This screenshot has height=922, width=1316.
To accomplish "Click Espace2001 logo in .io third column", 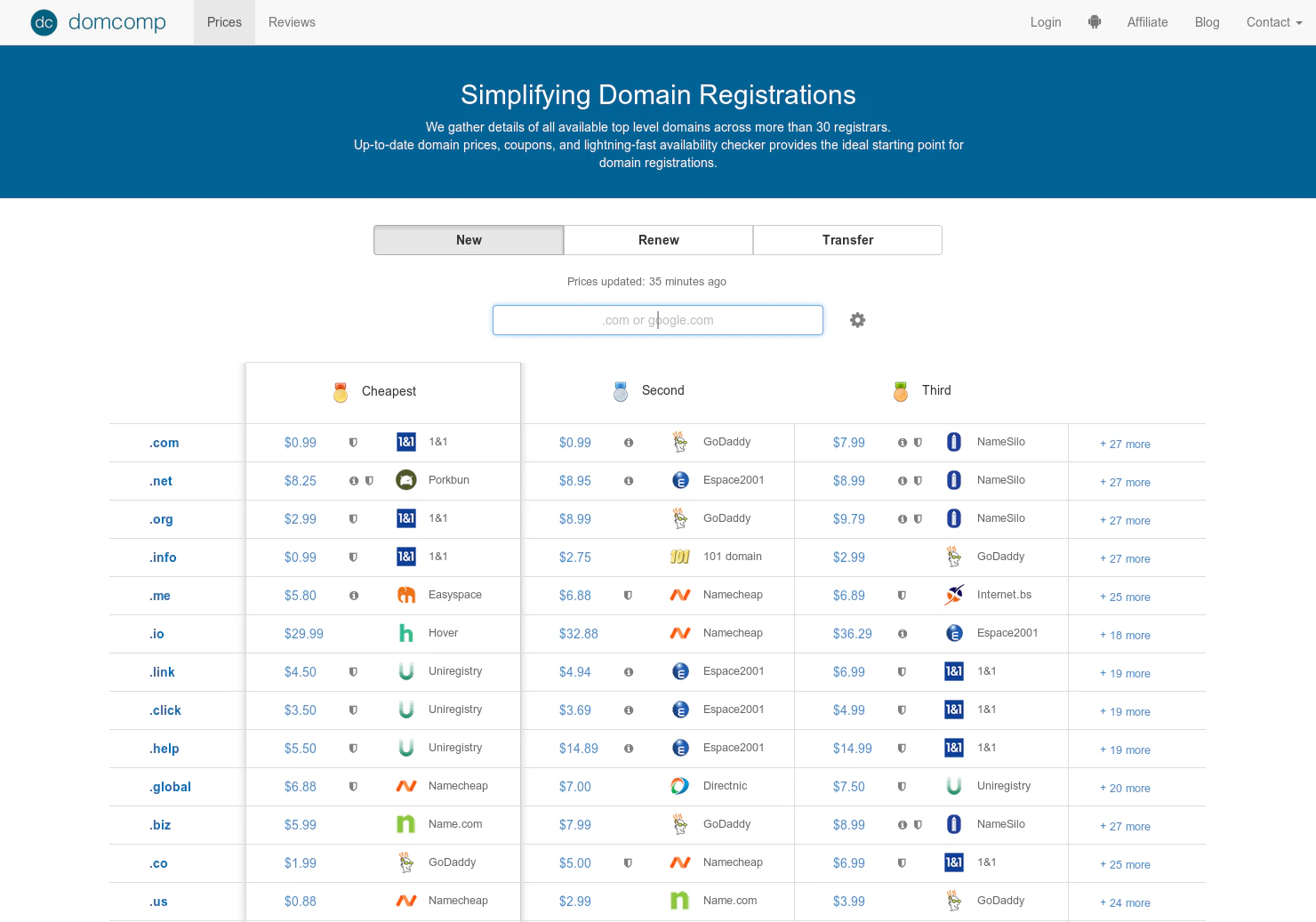I will (954, 633).
